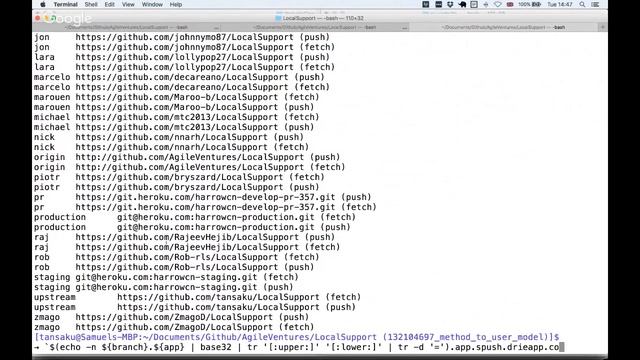Click the pr harrowcn-develop-pr-357 (fetch) line
Image resolution: width=640 pixels, height=360 pixels.
click(205, 207)
